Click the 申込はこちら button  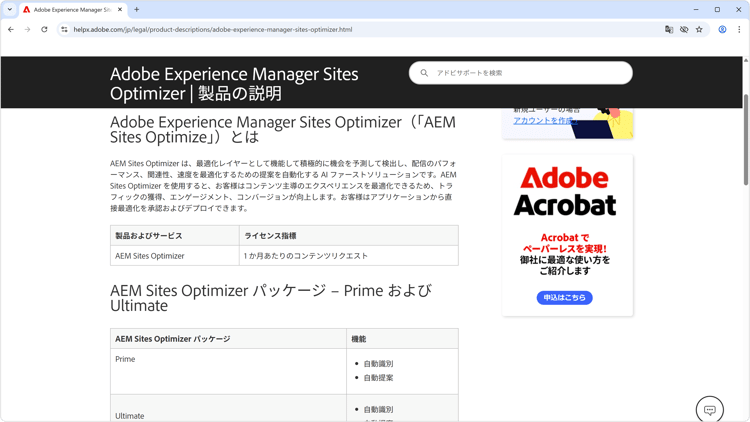pyautogui.click(x=564, y=298)
